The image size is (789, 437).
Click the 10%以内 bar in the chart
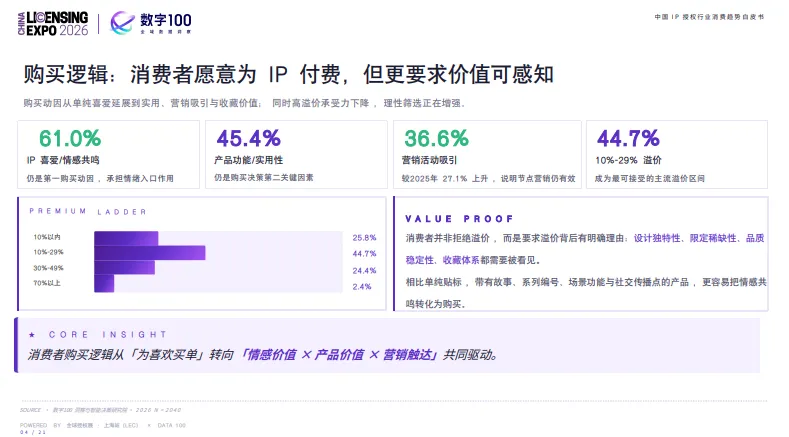tap(126, 238)
